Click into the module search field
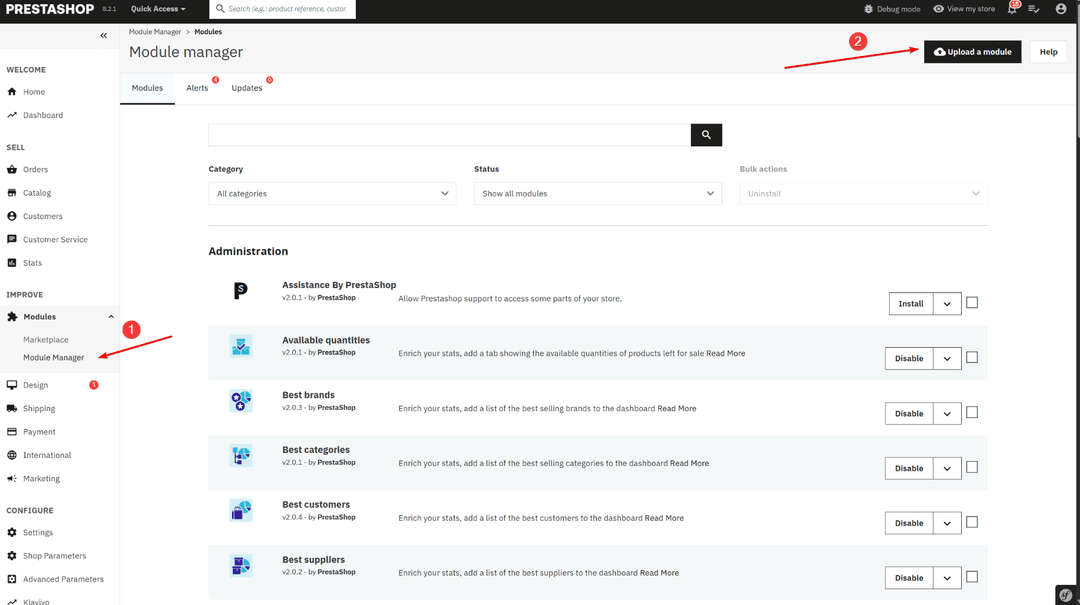Image resolution: width=1080 pixels, height=605 pixels. [x=449, y=135]
